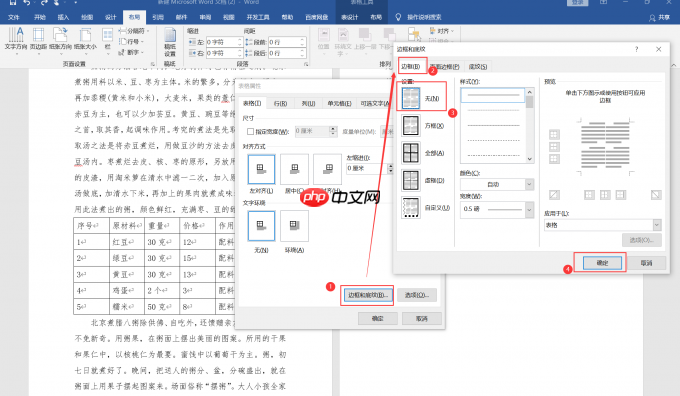Switch to the 引用 ribbon tab

[x=158, y=17]
